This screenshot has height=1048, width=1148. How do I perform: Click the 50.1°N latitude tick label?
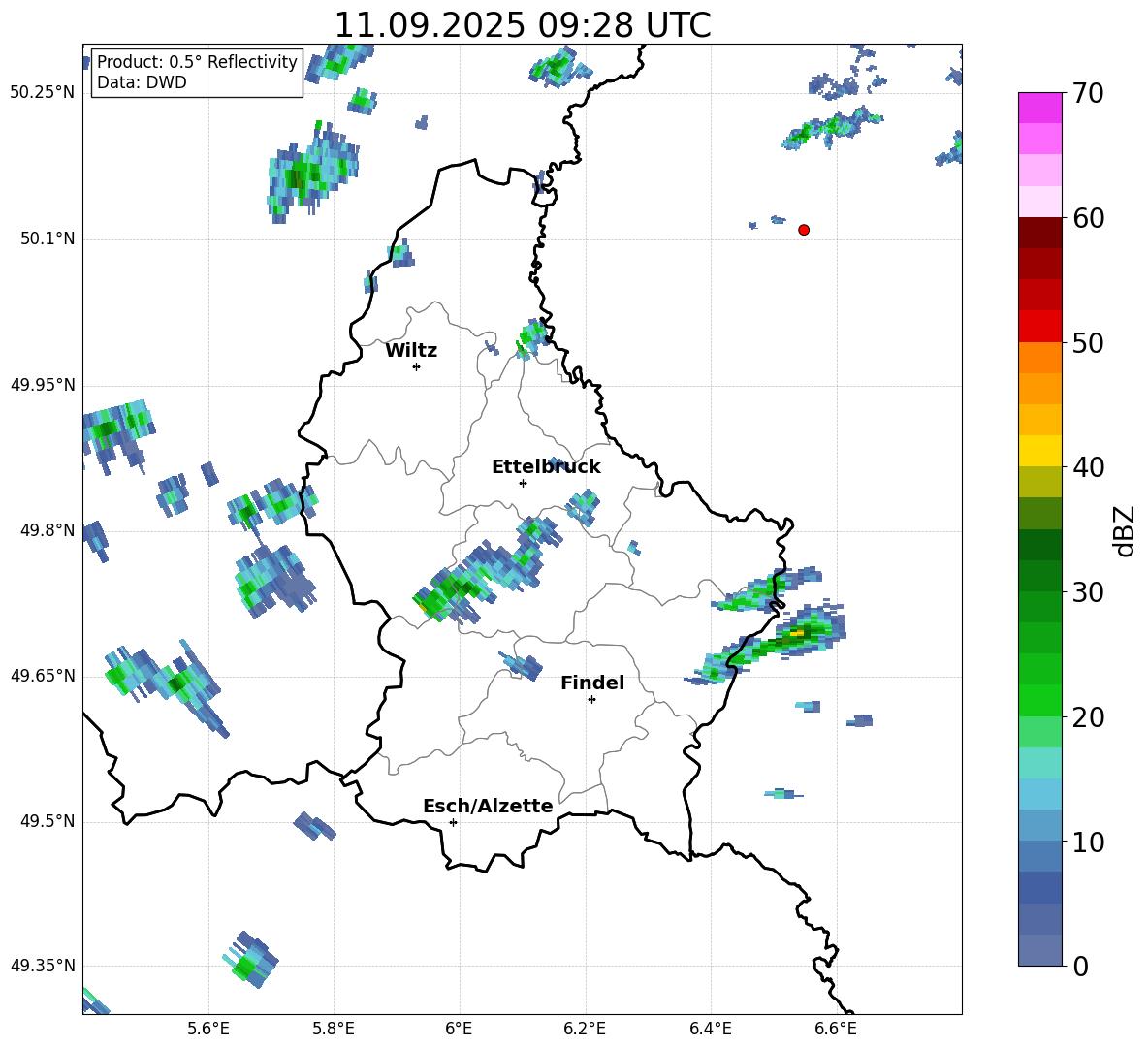(48, 239)
